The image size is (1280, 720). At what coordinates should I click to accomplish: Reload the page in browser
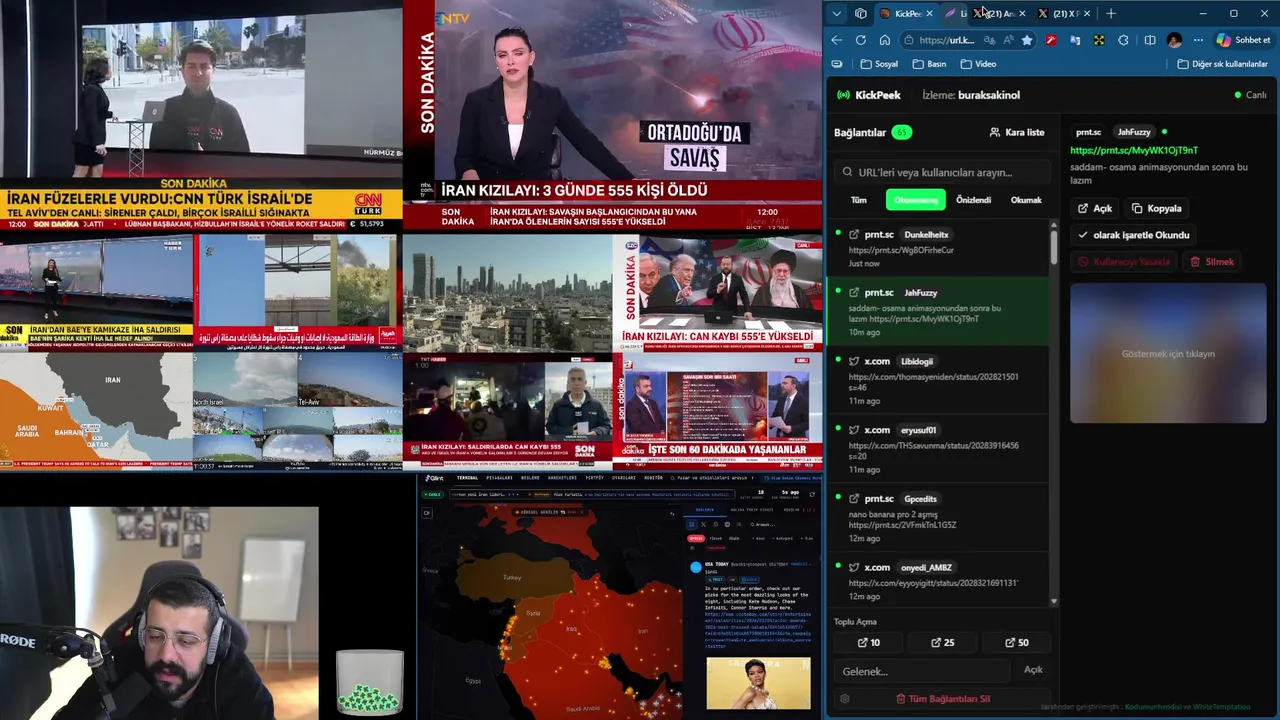(x=860, y=40)
